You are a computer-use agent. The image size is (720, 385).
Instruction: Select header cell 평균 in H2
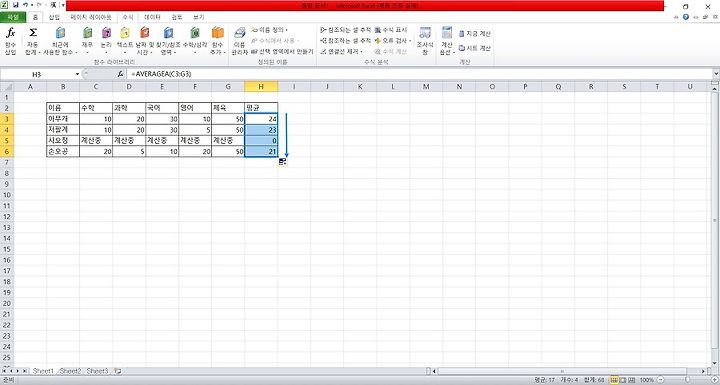point(261,108)
